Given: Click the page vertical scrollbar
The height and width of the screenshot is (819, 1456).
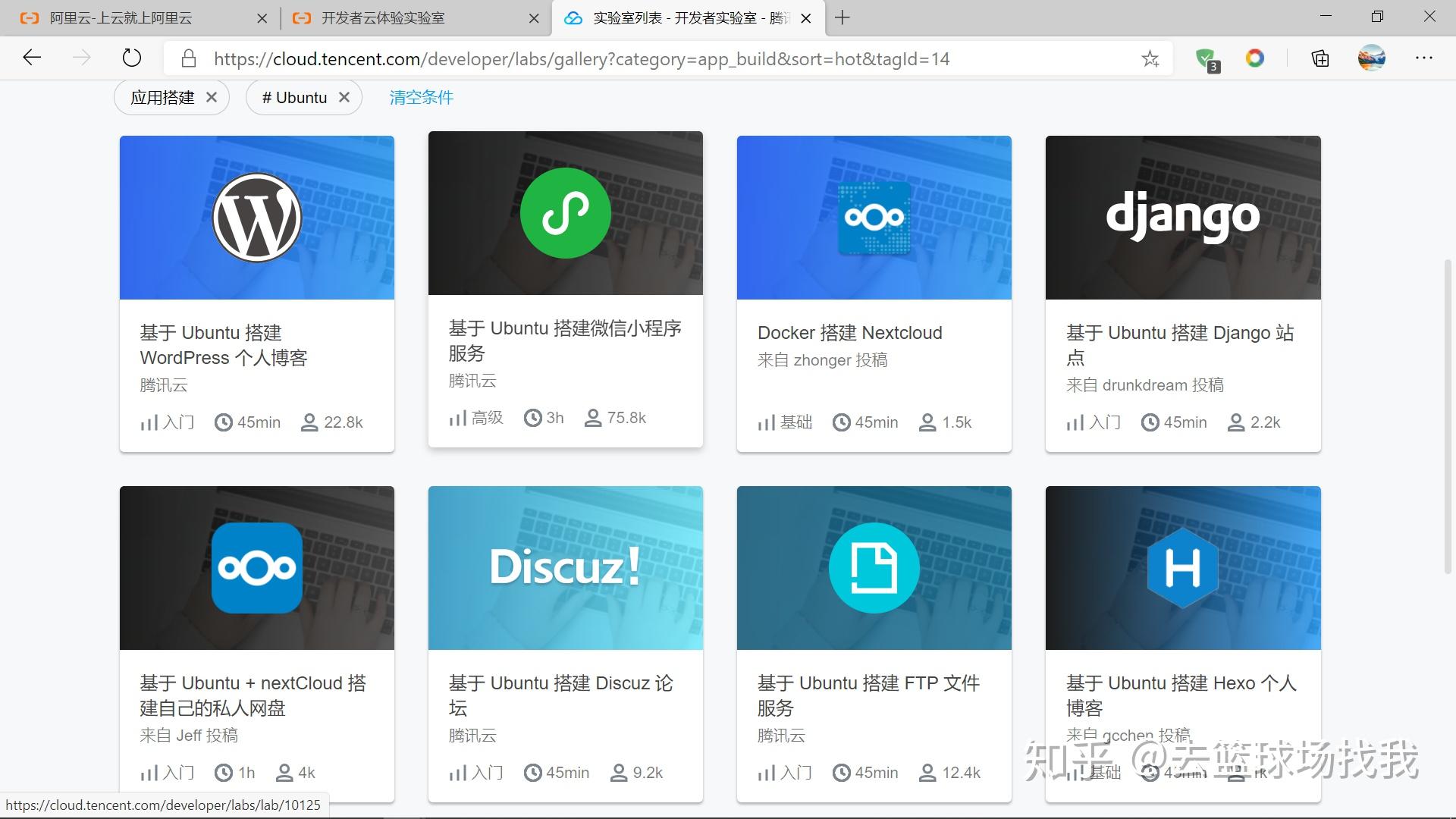Looking at the screenshot, I should [1448, 417].
